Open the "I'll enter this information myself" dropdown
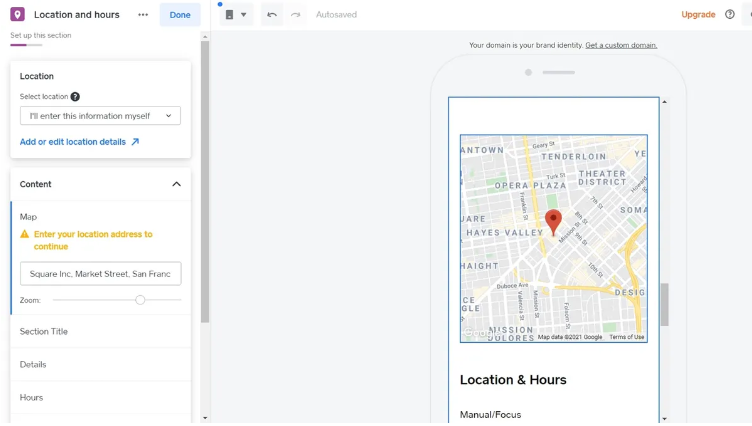The height and width of the screenshot is (426, 752). [x=100, y=116]
